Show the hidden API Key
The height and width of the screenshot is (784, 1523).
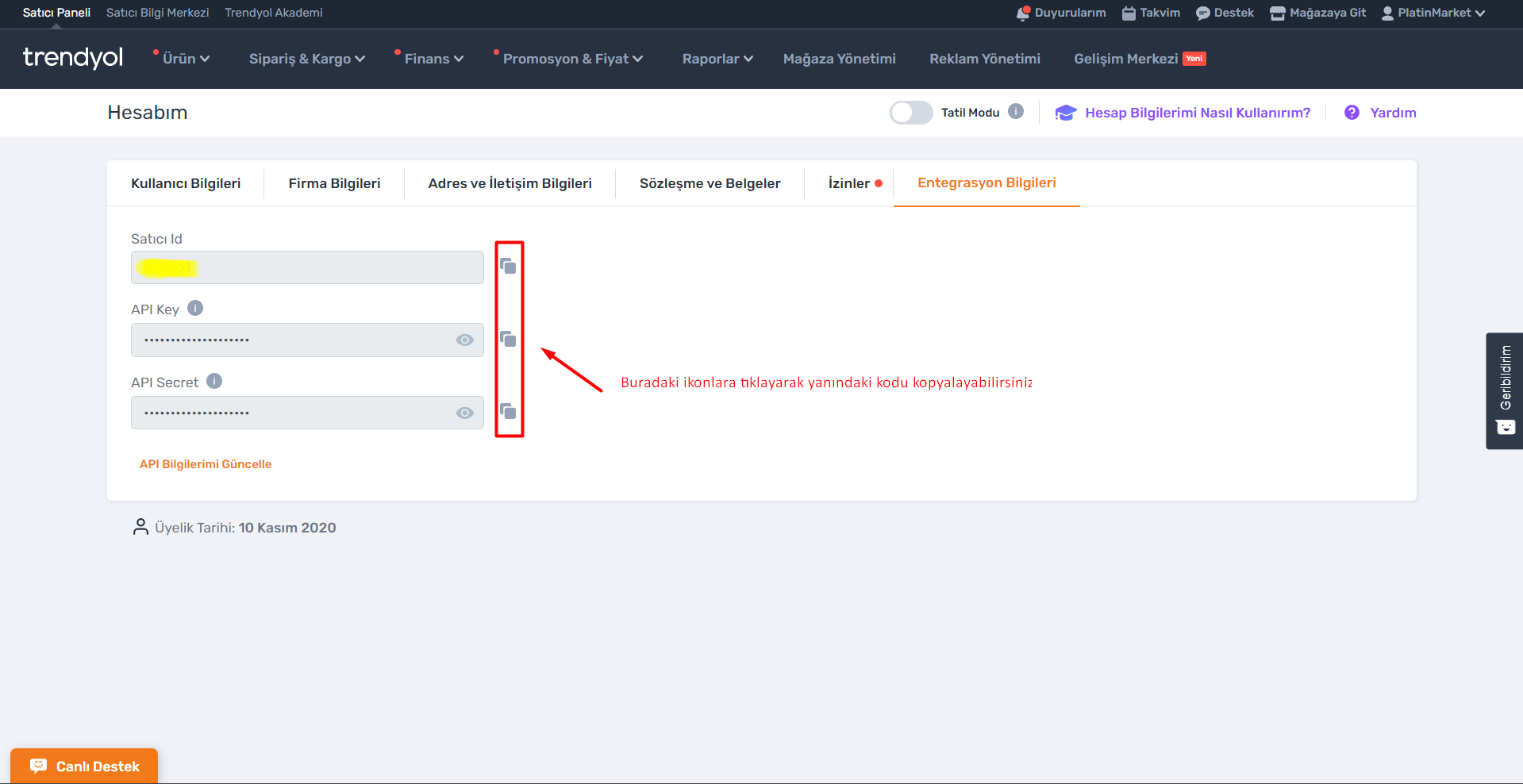click(465, 340)
